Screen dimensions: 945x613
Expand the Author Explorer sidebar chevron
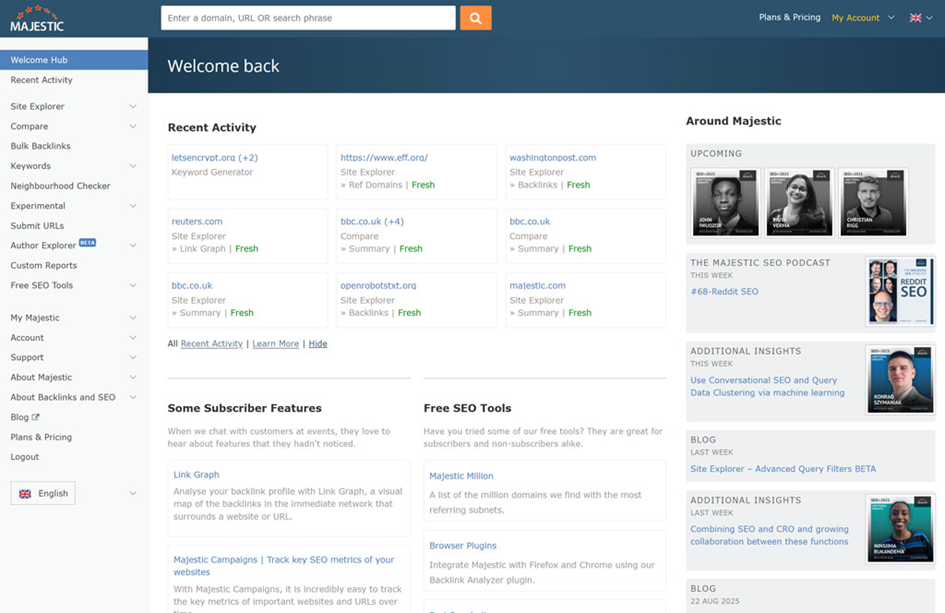(133, 246)
